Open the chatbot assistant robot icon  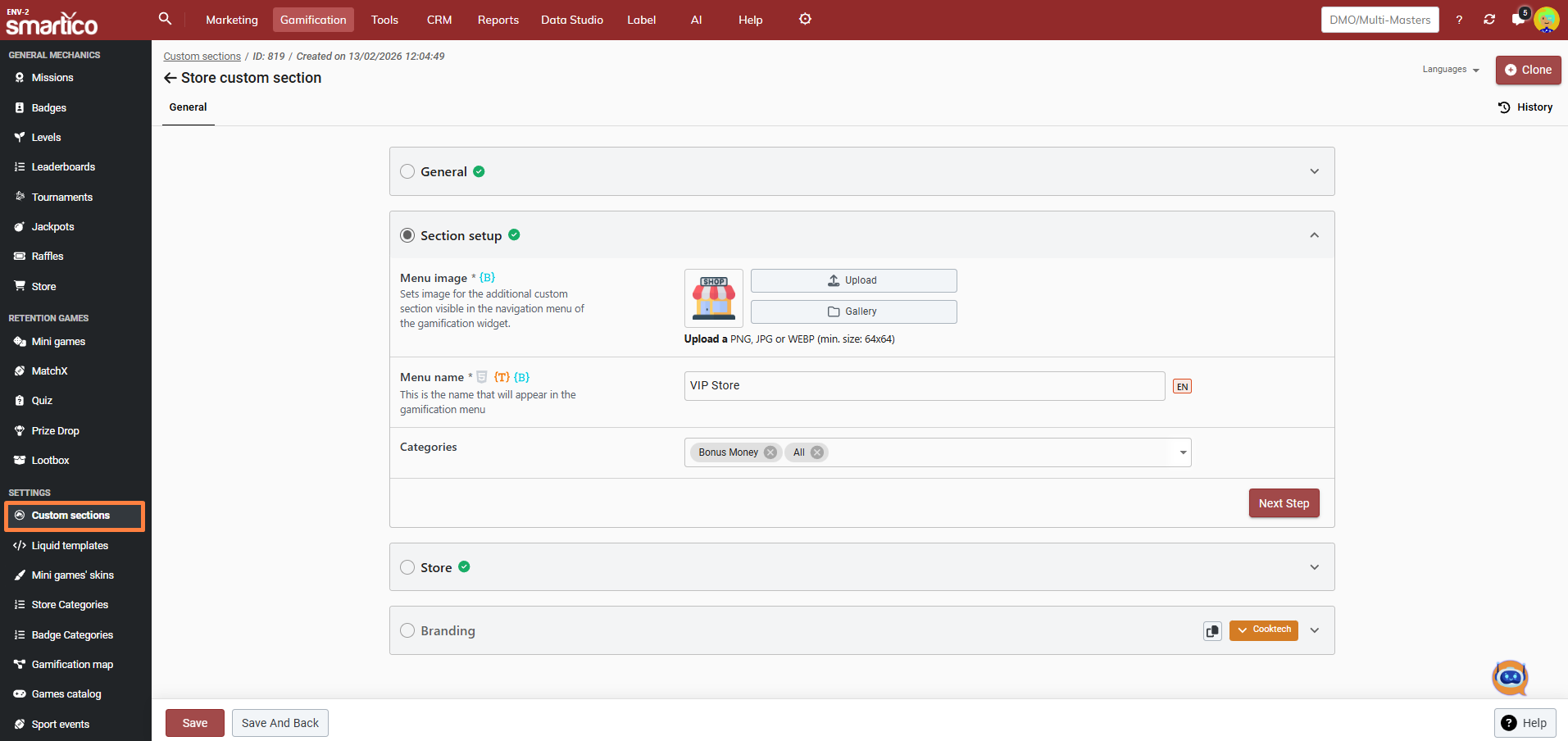1510,677
